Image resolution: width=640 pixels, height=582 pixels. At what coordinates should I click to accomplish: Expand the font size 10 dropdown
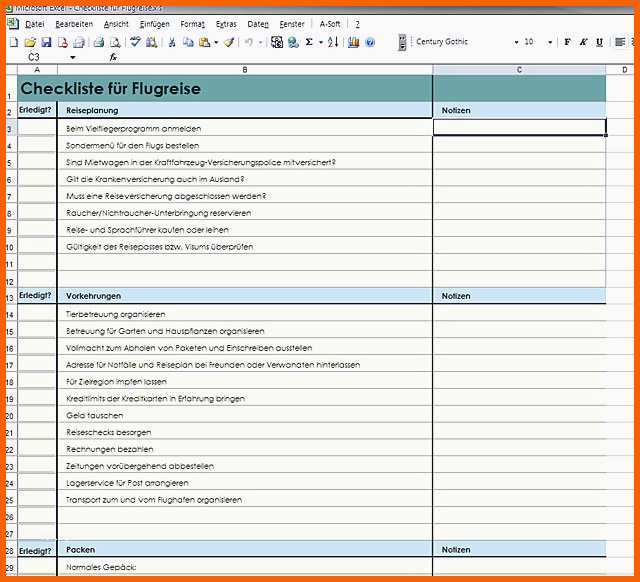click(x=550, y=43)
